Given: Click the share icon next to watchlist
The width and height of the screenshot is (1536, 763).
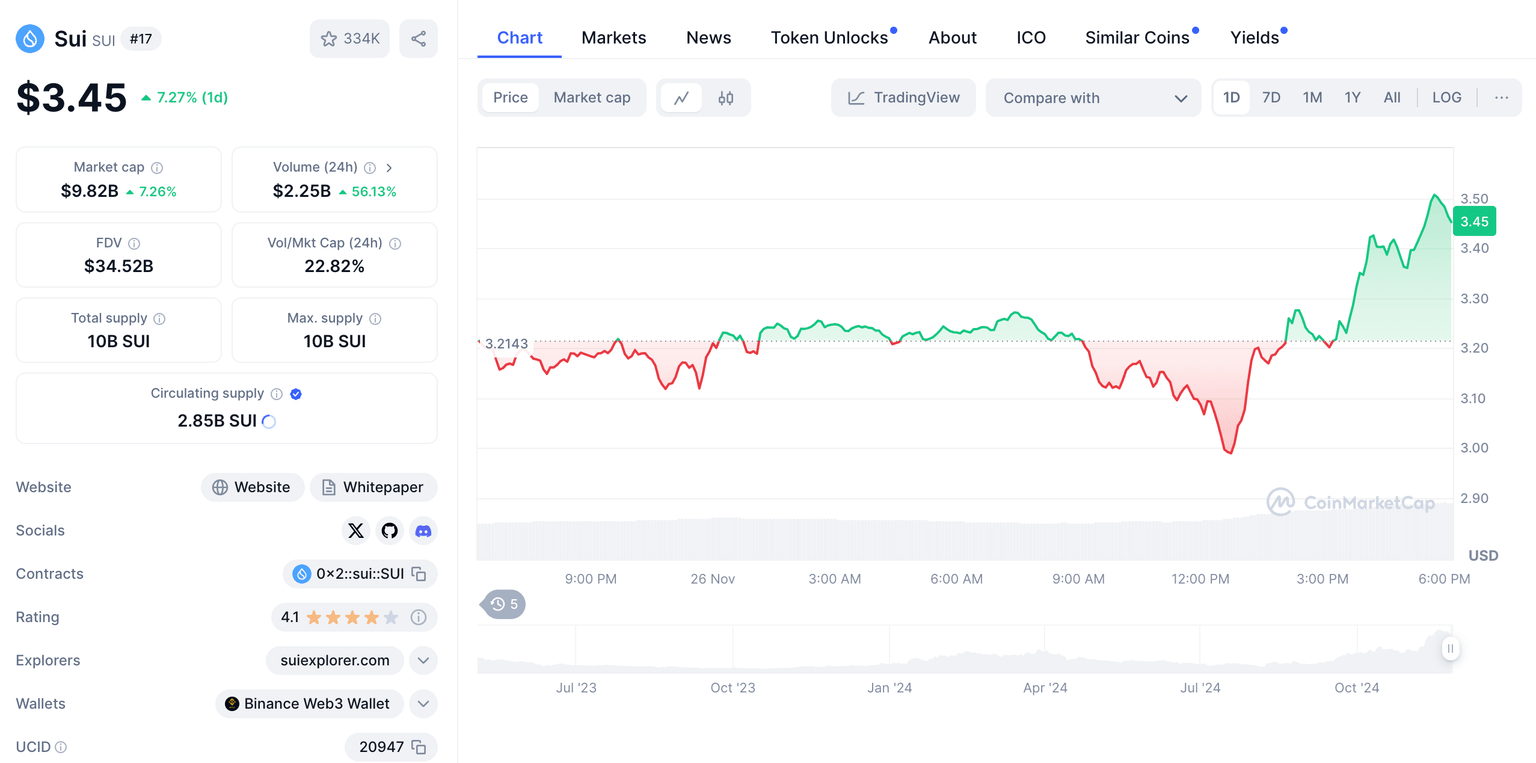Looking at the screenshot, I should pyautogui.click(x=418, y=39).
